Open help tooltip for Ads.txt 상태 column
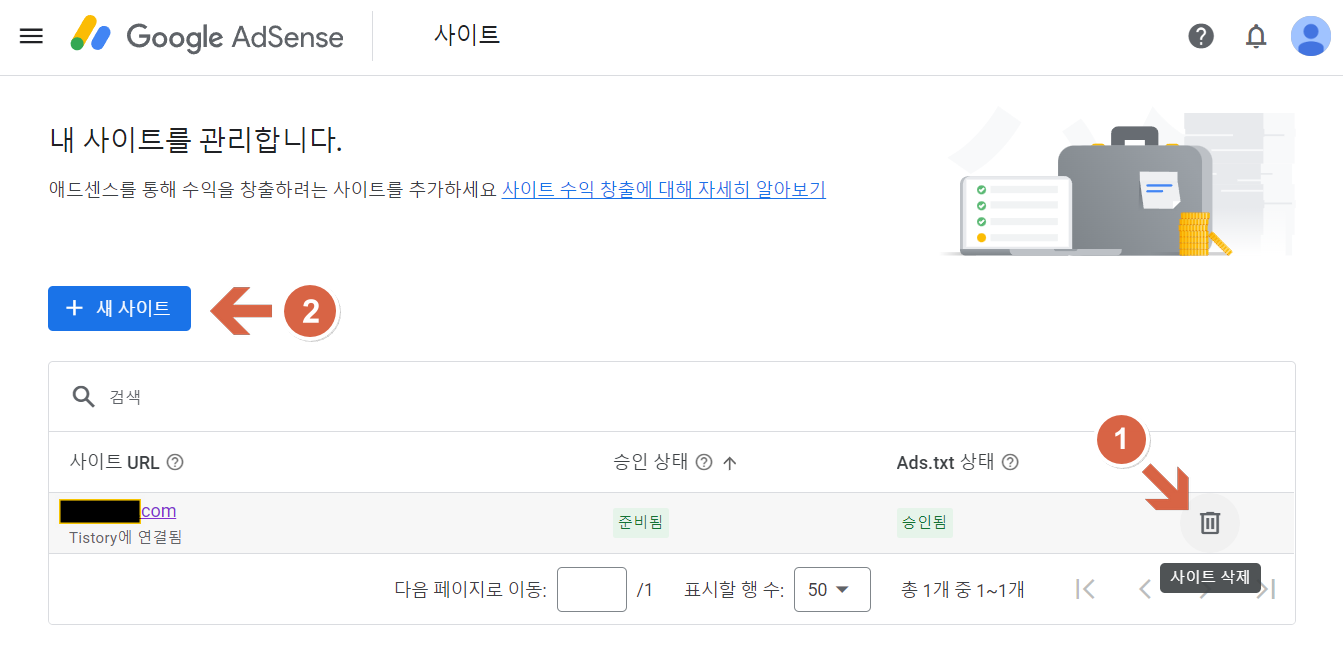The height and width of the screenshot is (645, 1343). (1010, 462)
